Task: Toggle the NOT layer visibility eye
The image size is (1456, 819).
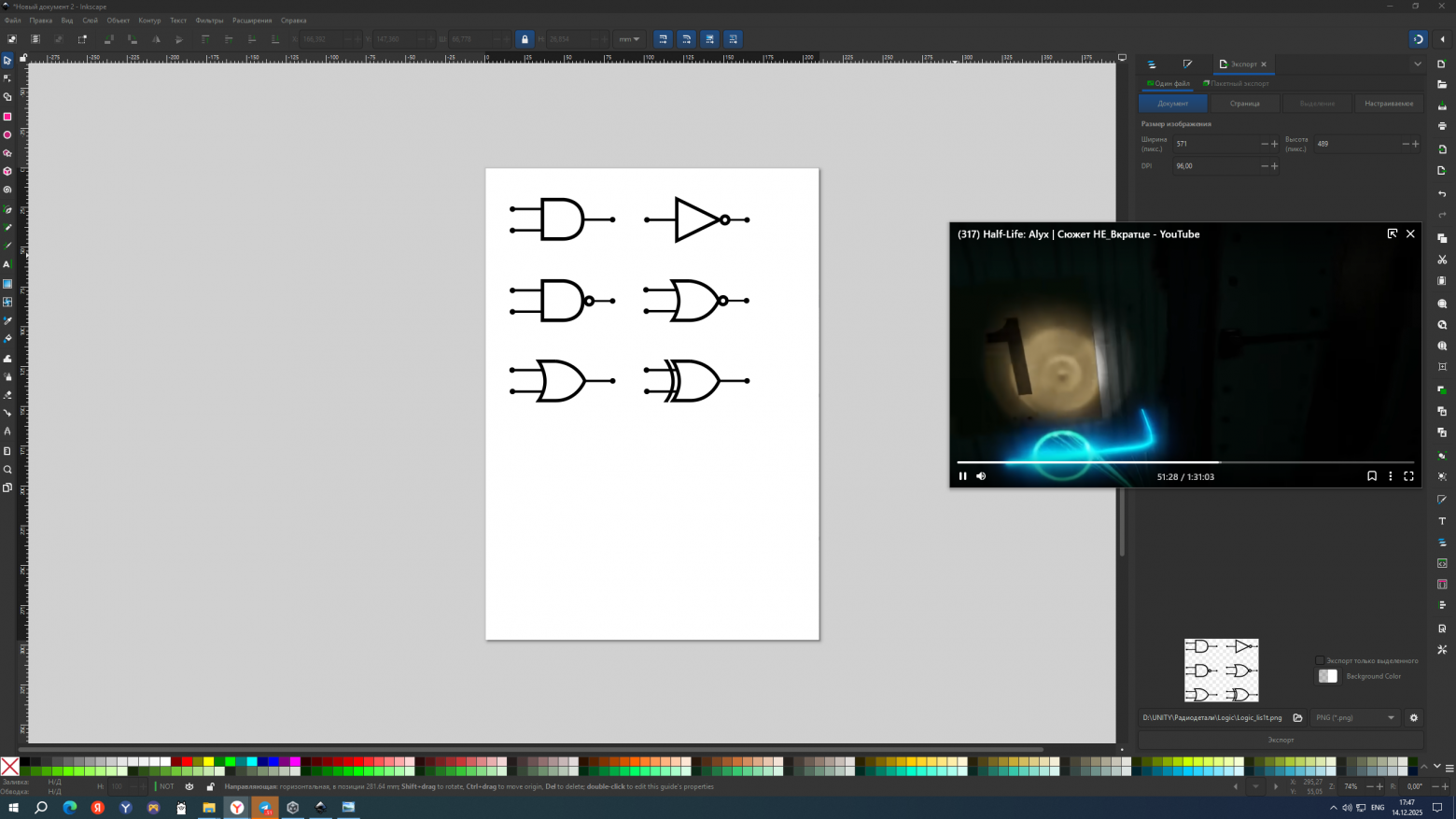Action: click(x=189, y=786)
